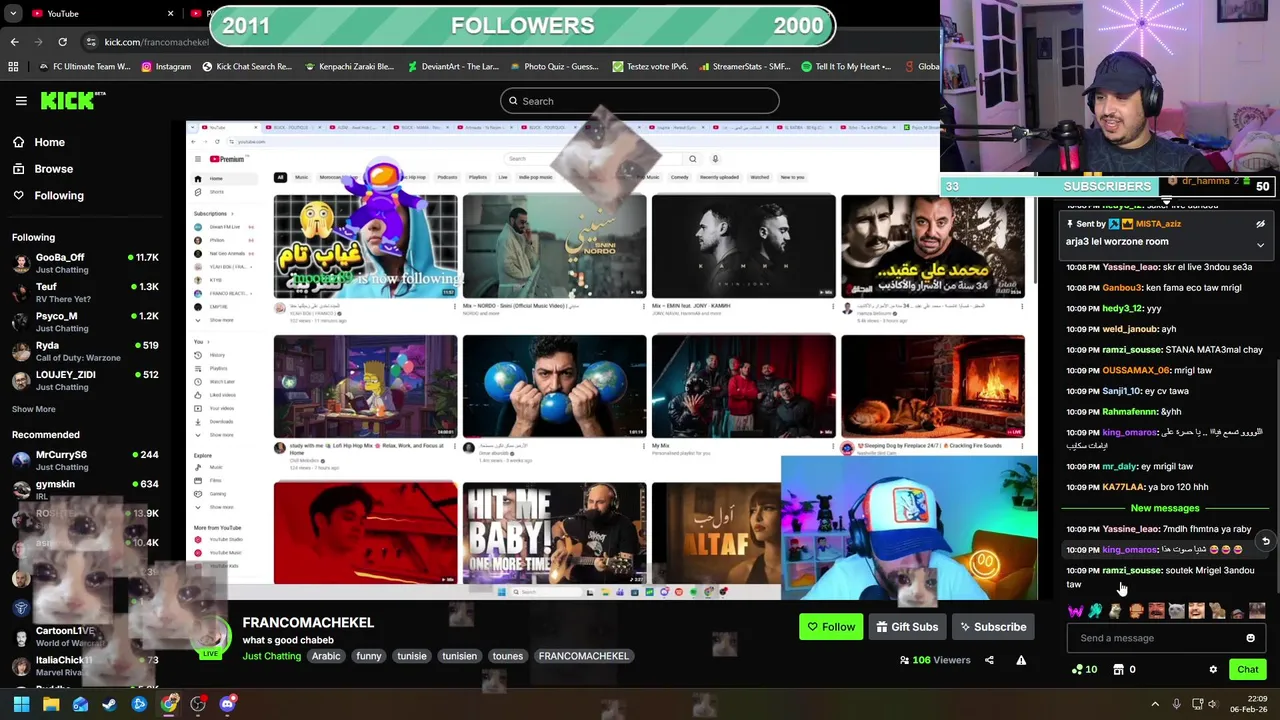Follow FRANCOMACHEKEL channel

point(831,627)
